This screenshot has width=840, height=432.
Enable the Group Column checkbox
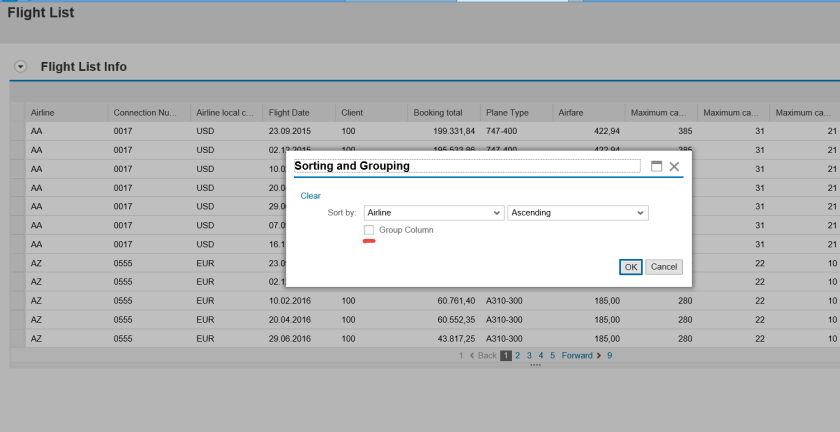click(370, 230)
